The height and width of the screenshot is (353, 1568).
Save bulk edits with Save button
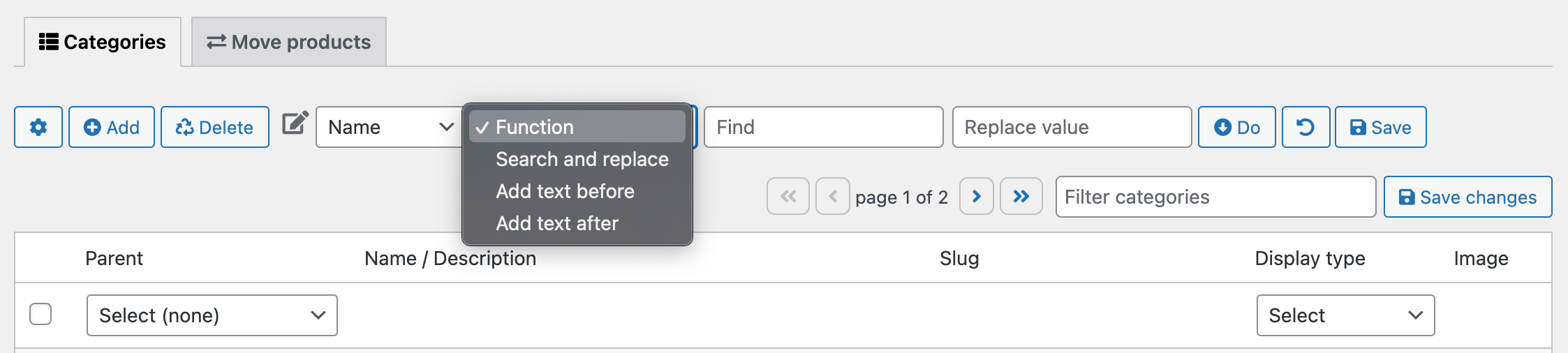1380,127
